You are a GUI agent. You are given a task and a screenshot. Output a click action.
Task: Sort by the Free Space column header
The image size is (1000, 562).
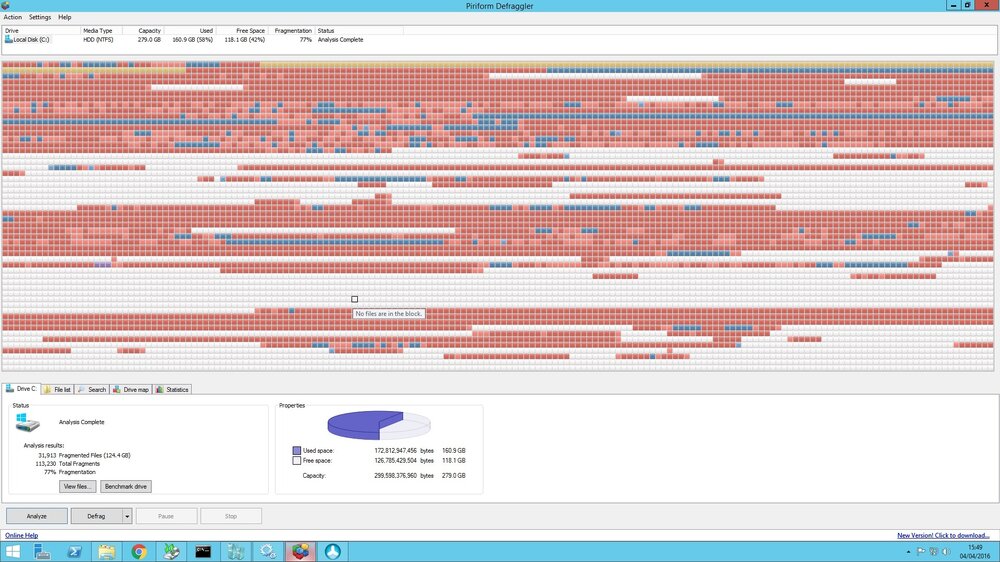coord(242,31)
